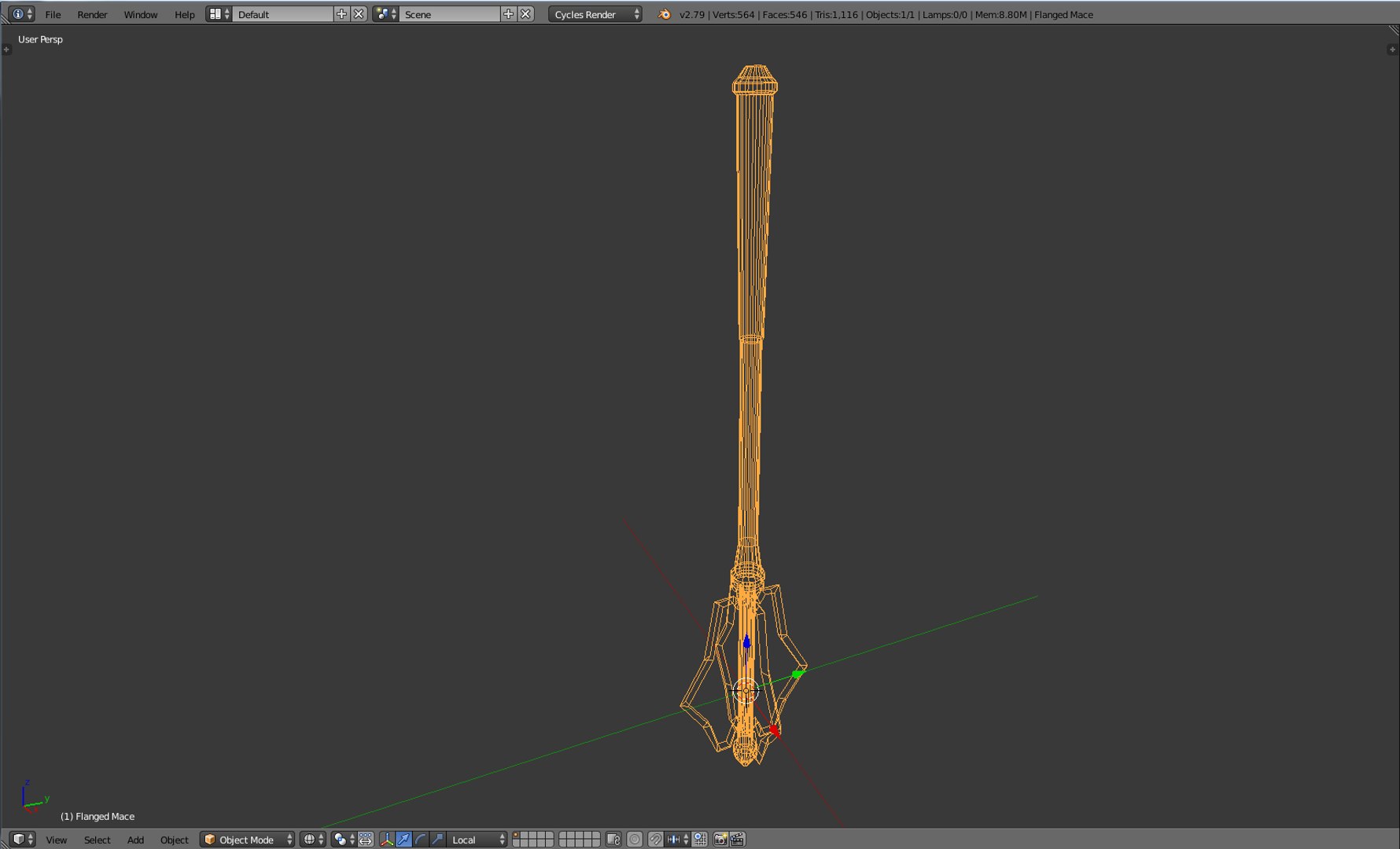The height and width of the screenshot is (849, 1400).
Task: Open the Object menu in 3D viewport
Action: click(174, 840)
